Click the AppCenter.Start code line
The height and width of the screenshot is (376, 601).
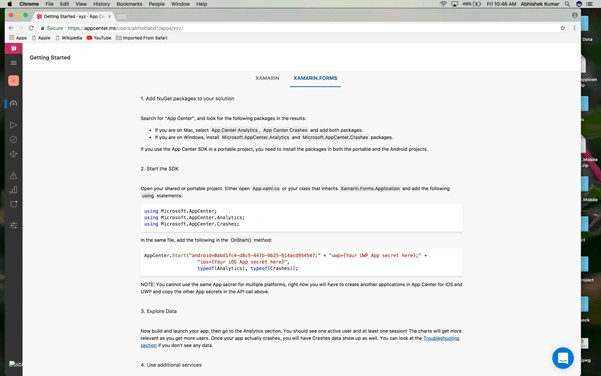(x=286, y=255)
